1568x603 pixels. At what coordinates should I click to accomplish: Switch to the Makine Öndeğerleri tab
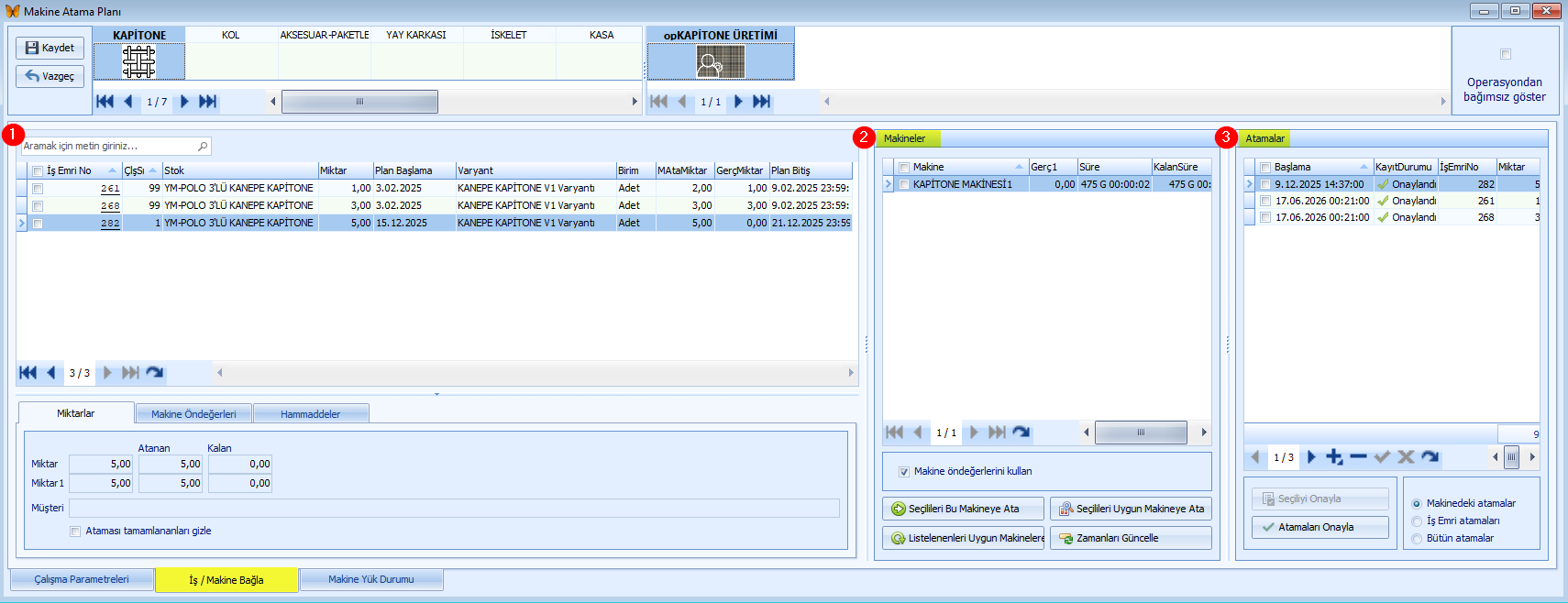(x=193, y=414)
